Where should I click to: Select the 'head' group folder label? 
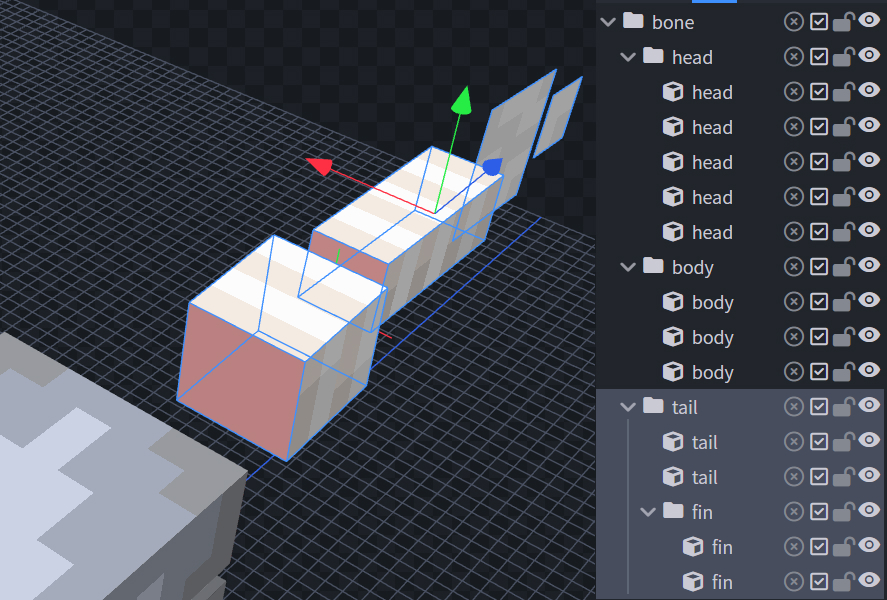[x=692, y=58]
